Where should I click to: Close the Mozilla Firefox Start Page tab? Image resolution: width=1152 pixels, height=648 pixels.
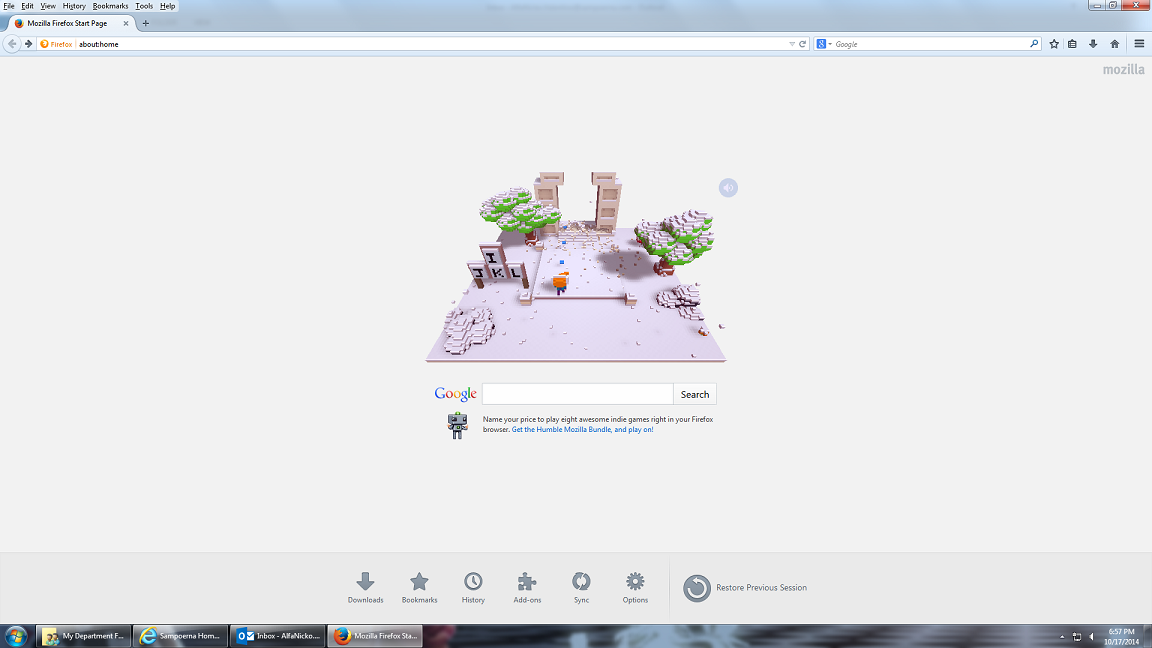(126, 24)
